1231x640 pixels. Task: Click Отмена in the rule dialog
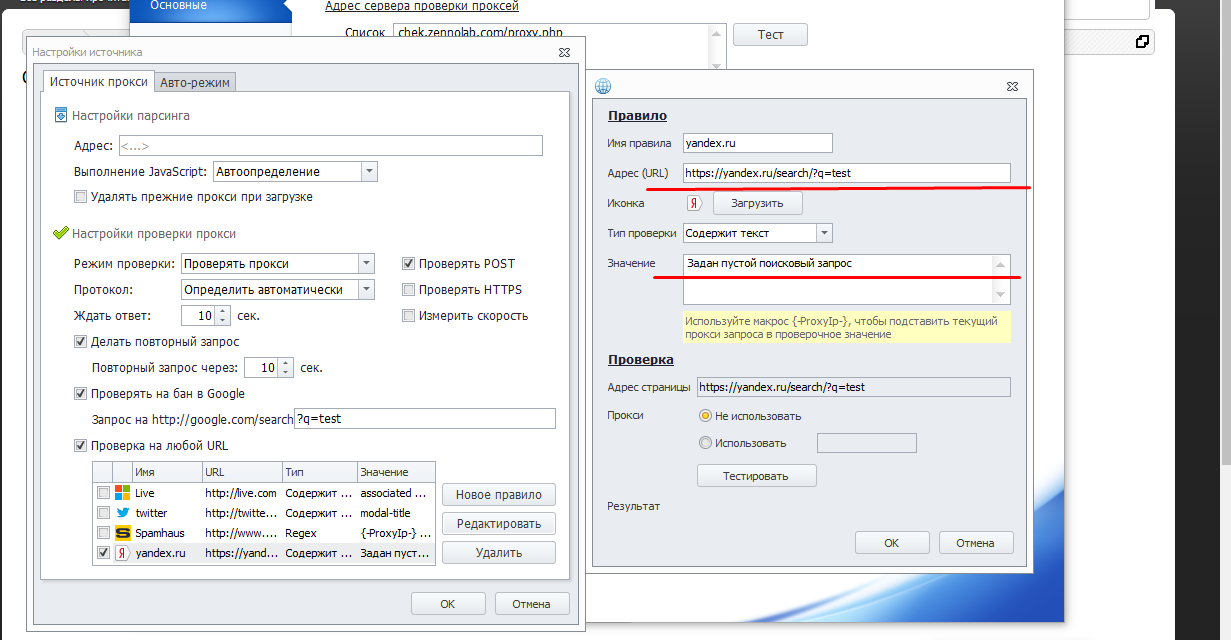pos(976,543)
